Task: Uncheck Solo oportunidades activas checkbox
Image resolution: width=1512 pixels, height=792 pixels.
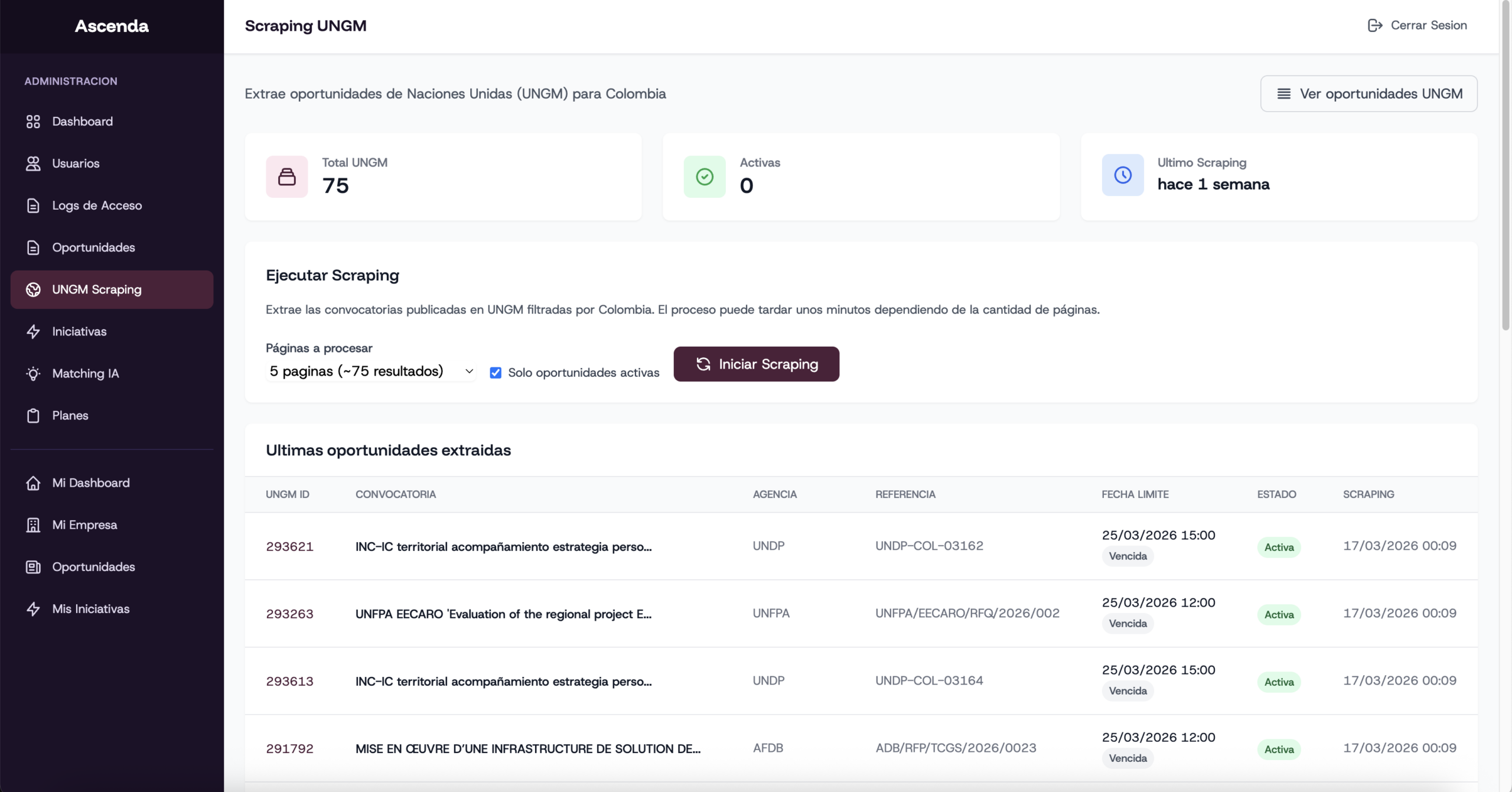Action: click(x=496, y=373)
